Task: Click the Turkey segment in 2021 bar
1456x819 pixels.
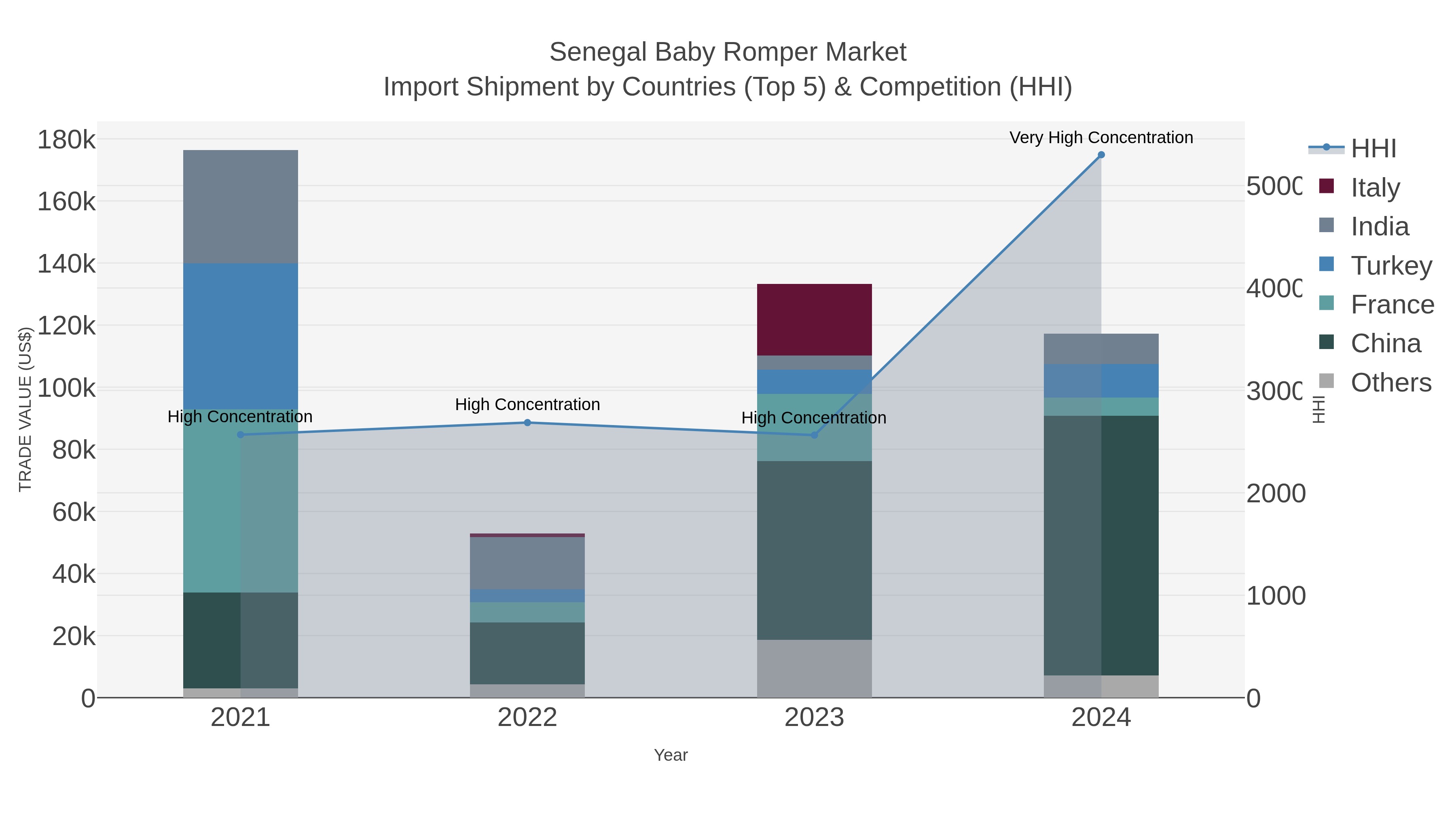Action: click(241, 336)
